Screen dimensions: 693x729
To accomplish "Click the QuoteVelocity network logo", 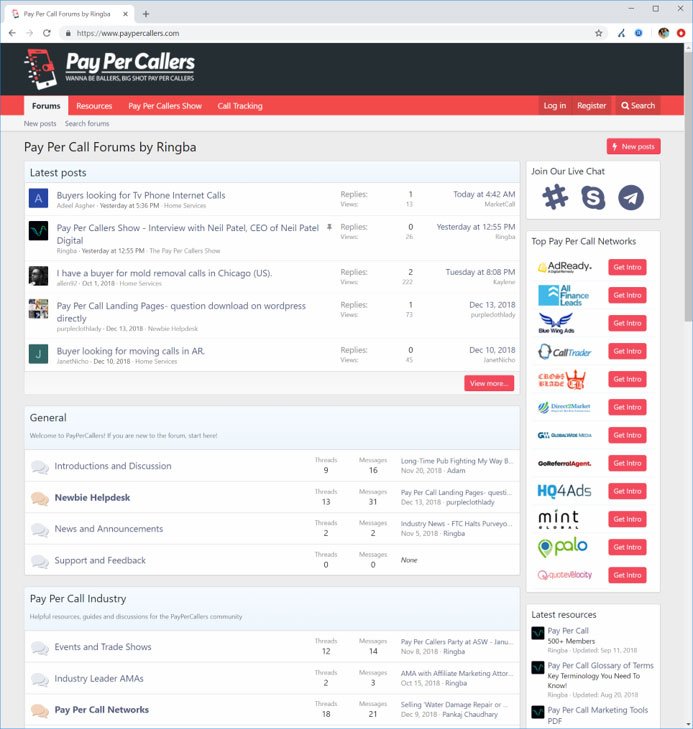I will [x=565, y=575].
